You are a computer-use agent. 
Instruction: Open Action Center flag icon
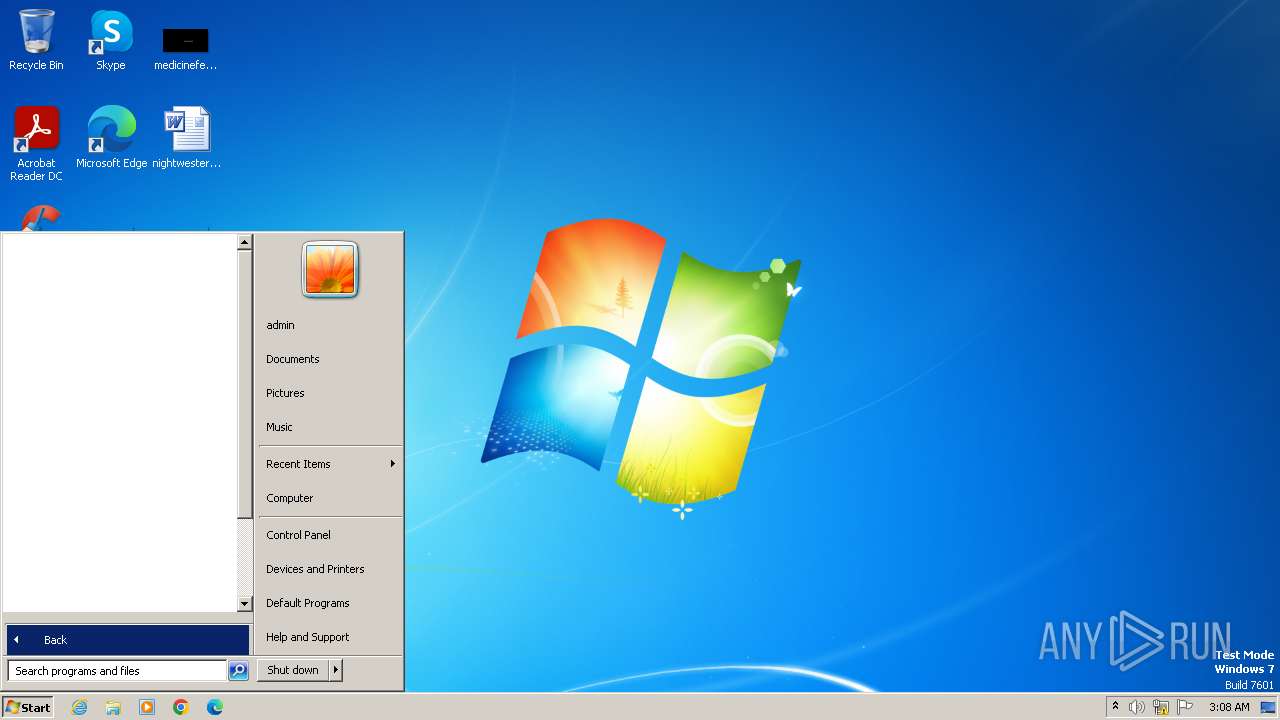[1185, 707]
